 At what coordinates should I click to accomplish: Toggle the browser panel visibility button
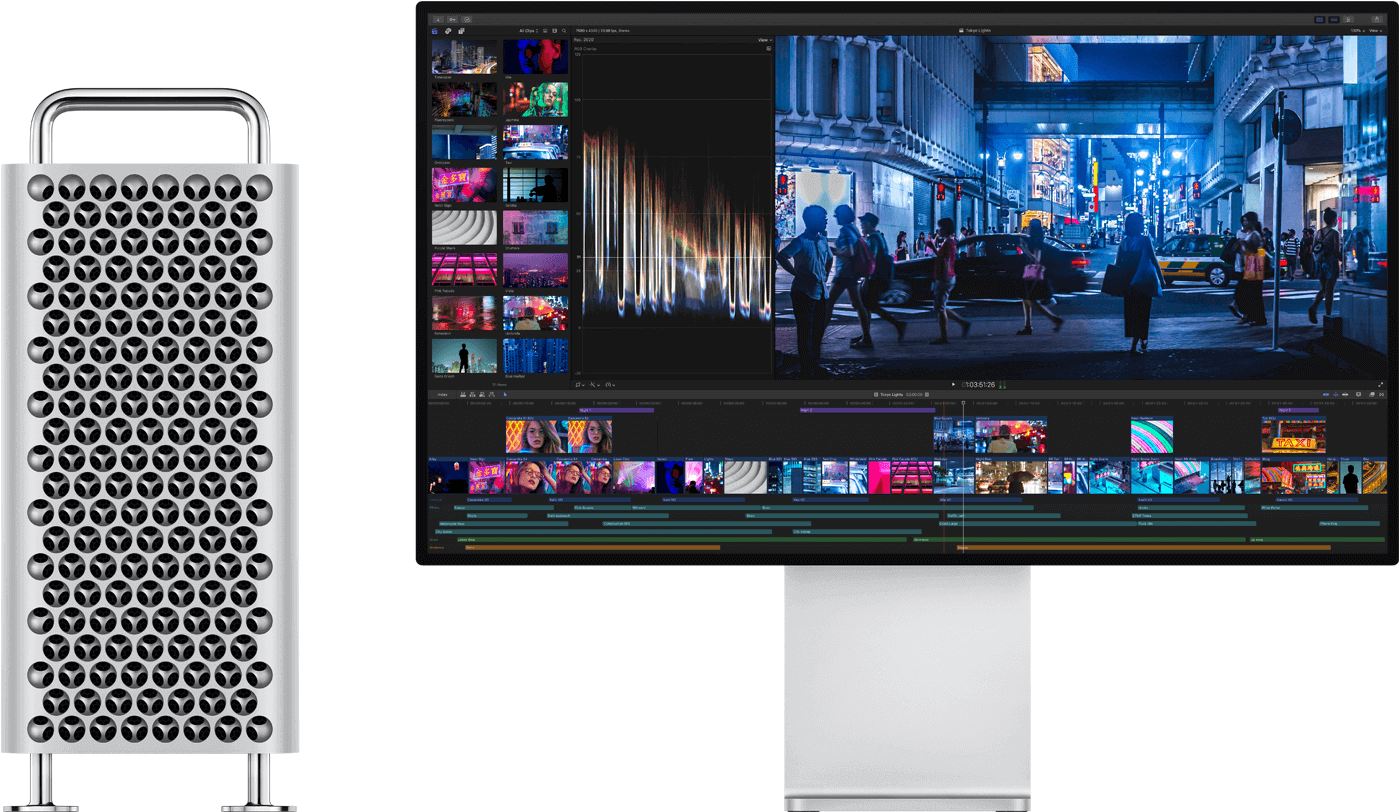(1319, 19)
